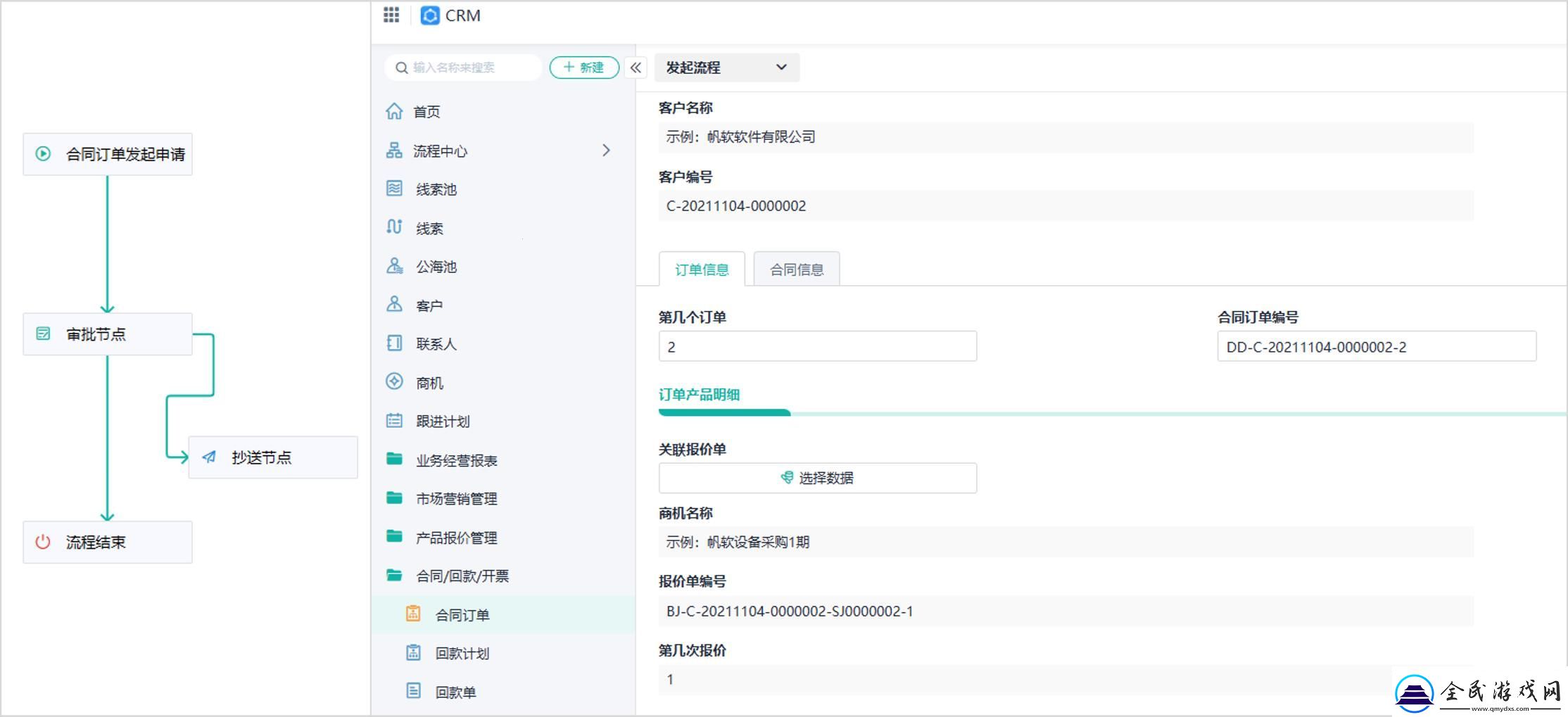Click the 线索 icon
1568x717 pixels.
(x=394, y=227)
